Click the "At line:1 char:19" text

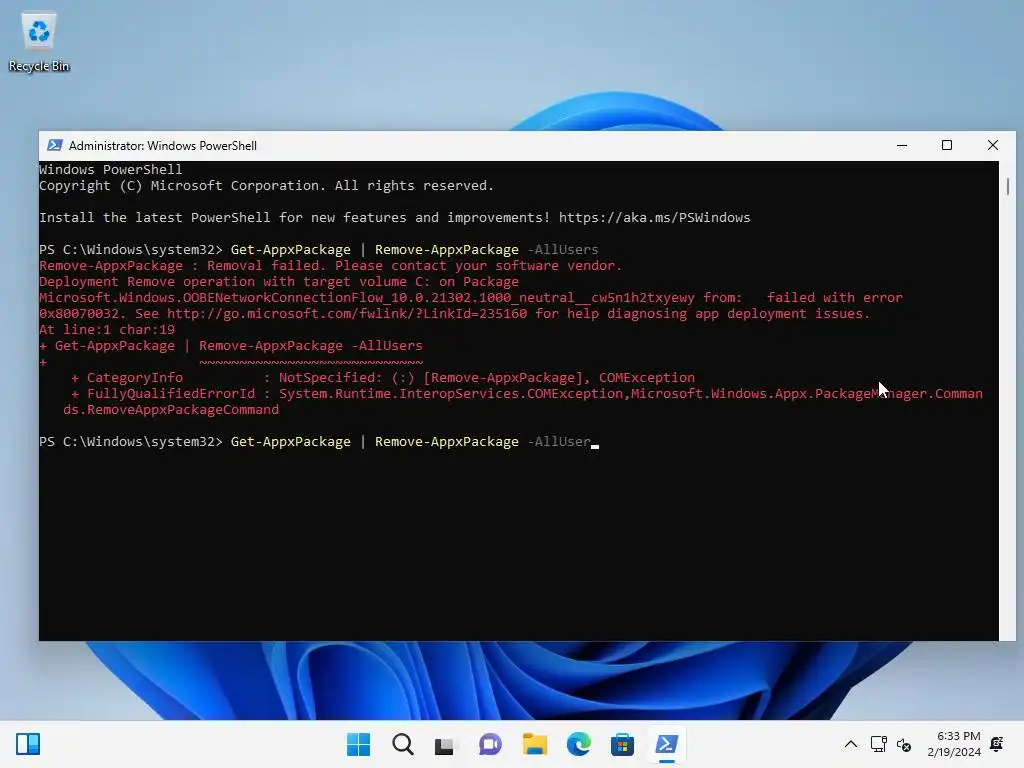(106, 330)
